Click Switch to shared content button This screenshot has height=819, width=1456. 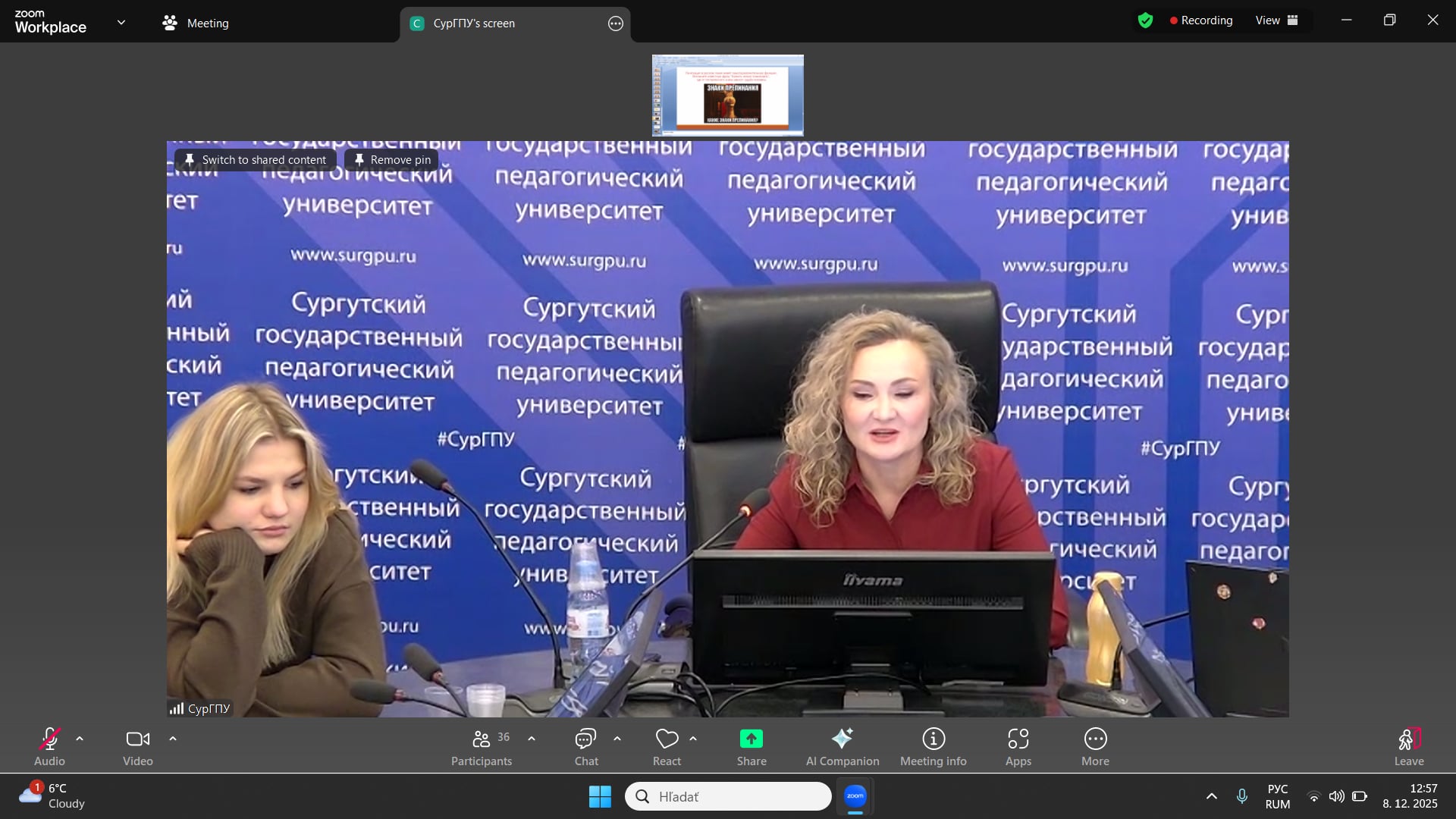[x=256, y=160]
